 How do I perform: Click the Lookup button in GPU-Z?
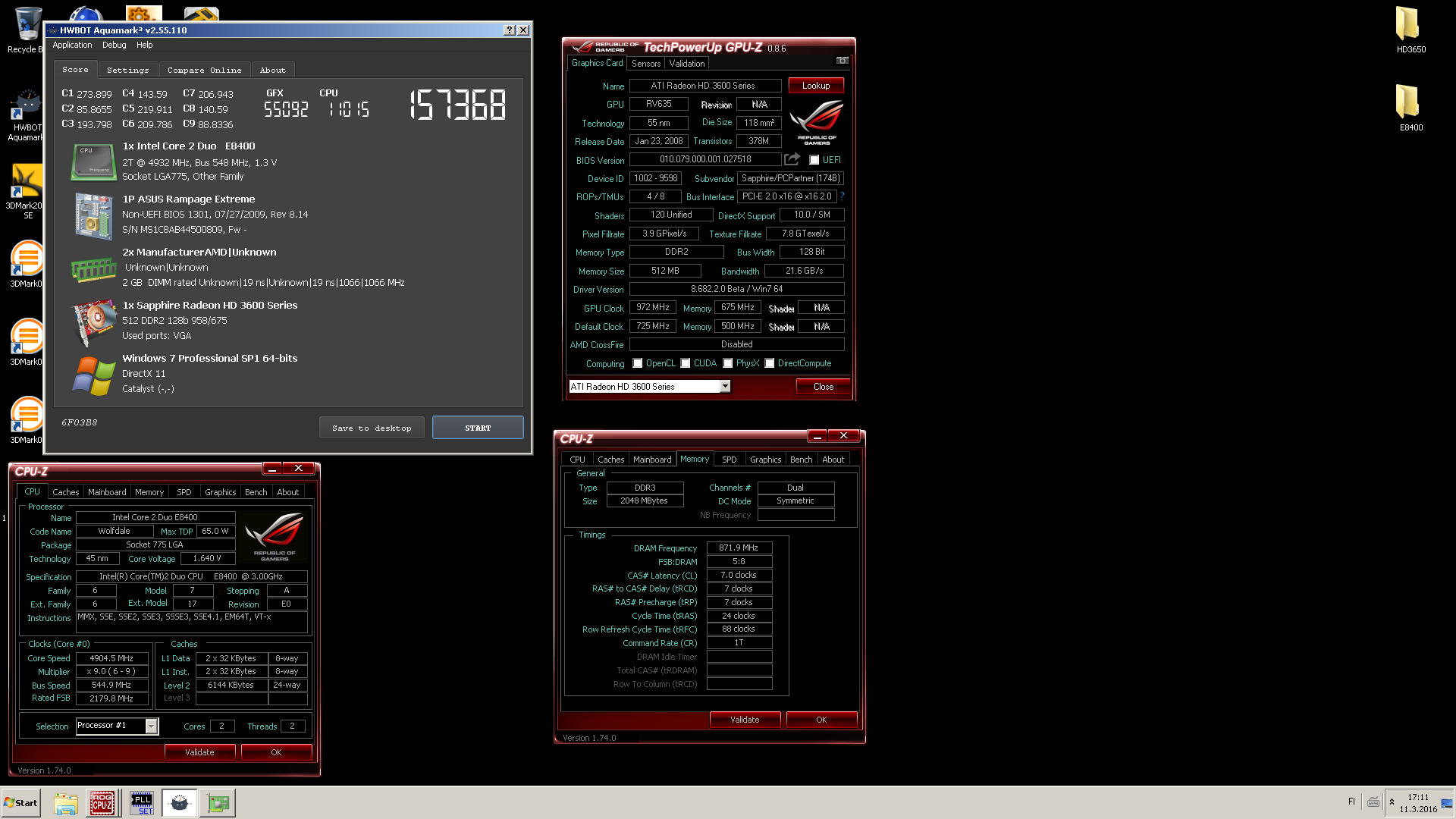coord(816,86)
